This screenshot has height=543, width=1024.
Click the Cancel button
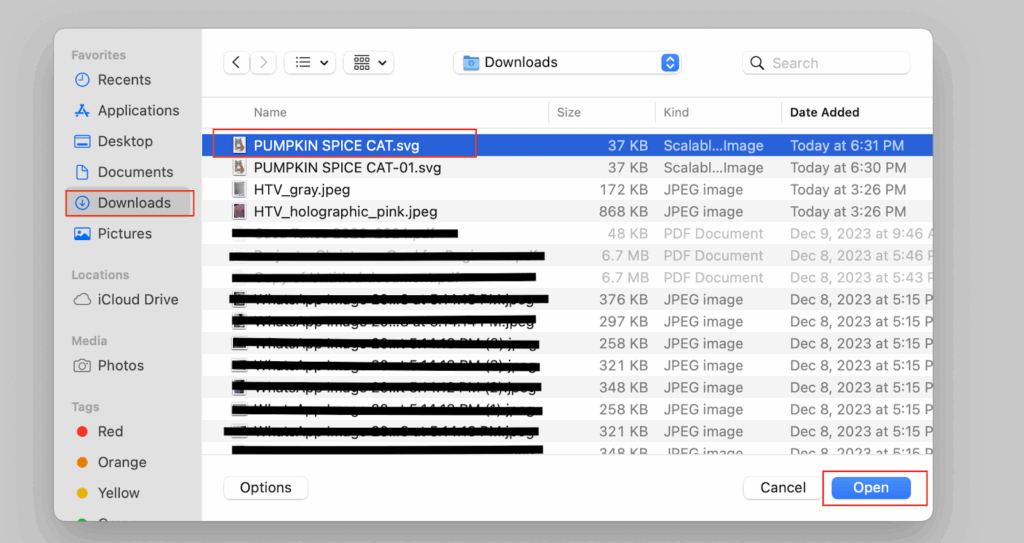782,488
